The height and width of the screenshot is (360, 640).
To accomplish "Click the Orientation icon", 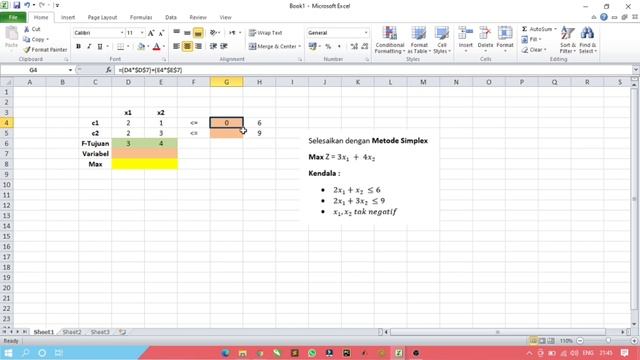I will coord(213,33).
